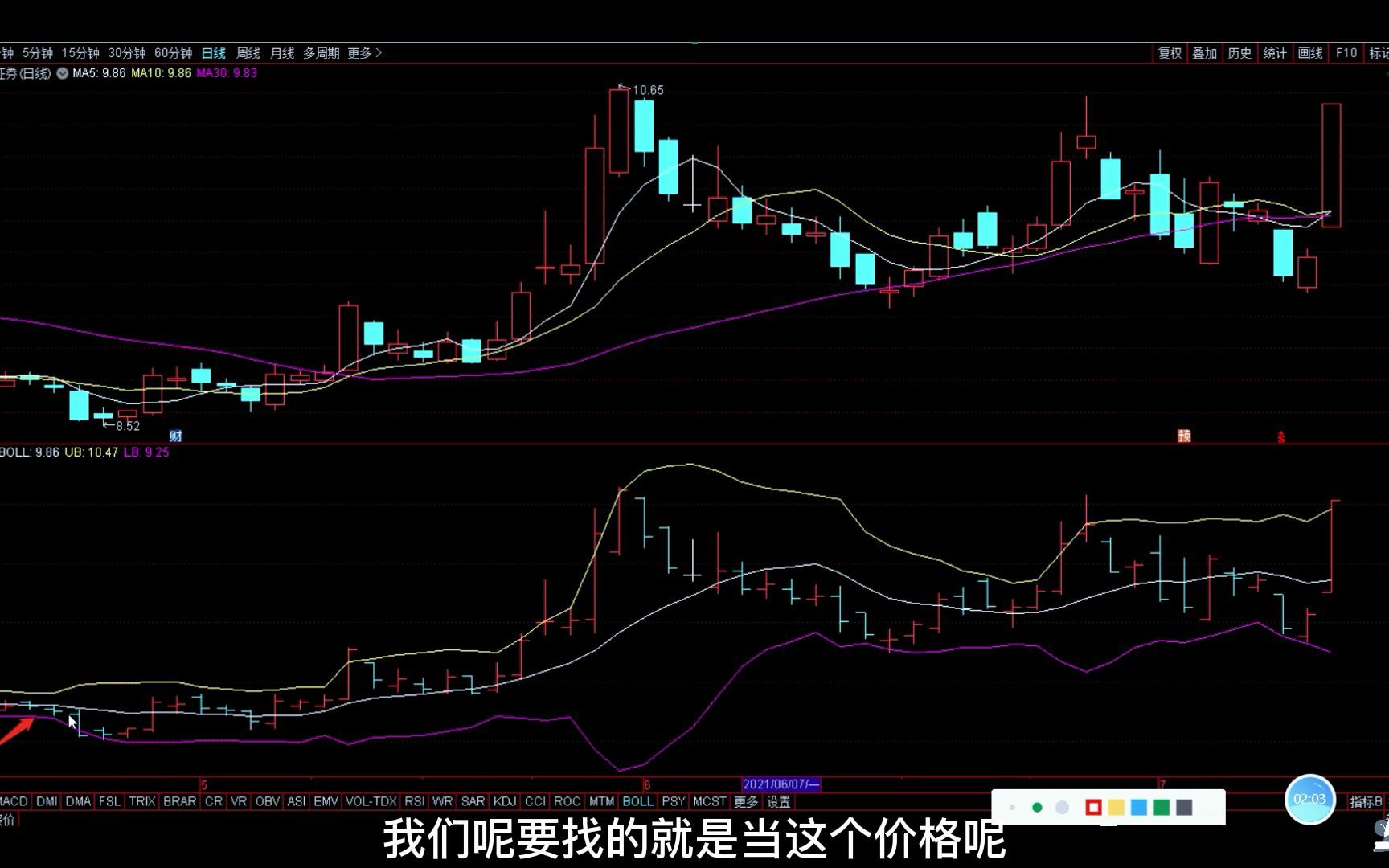Open F10 company info

pos(1346,53)
